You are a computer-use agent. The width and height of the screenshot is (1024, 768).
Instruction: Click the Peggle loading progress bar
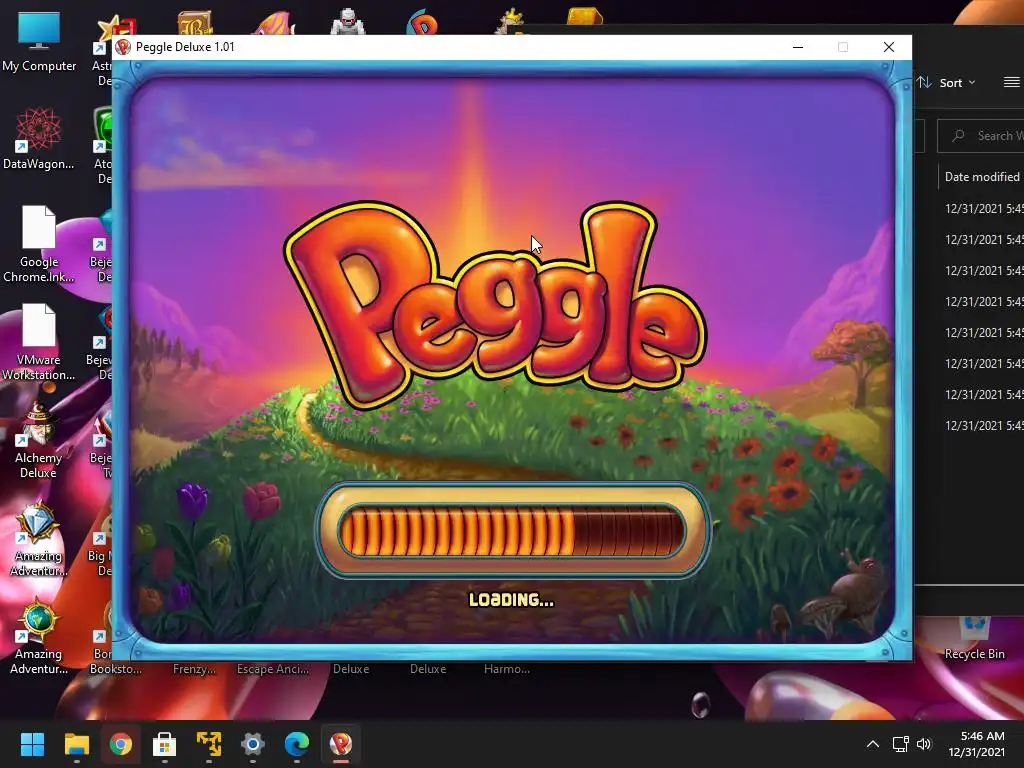512,530
